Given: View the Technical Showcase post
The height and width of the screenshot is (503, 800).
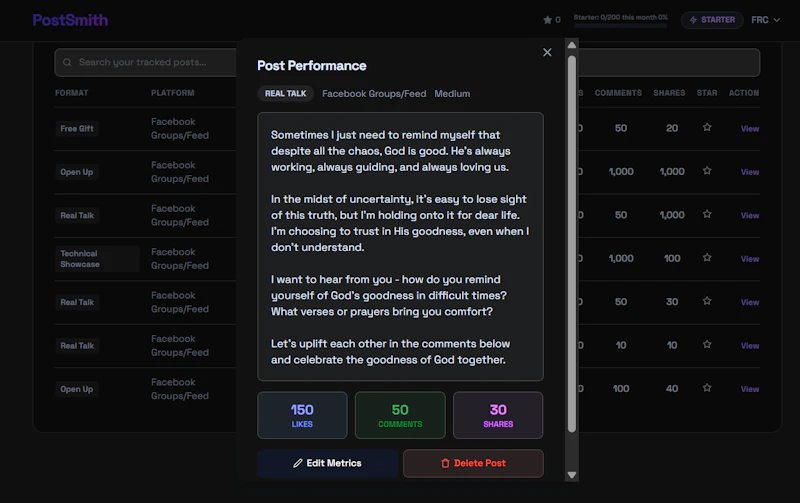Looking at the screenshot, I should pos(749,259).
